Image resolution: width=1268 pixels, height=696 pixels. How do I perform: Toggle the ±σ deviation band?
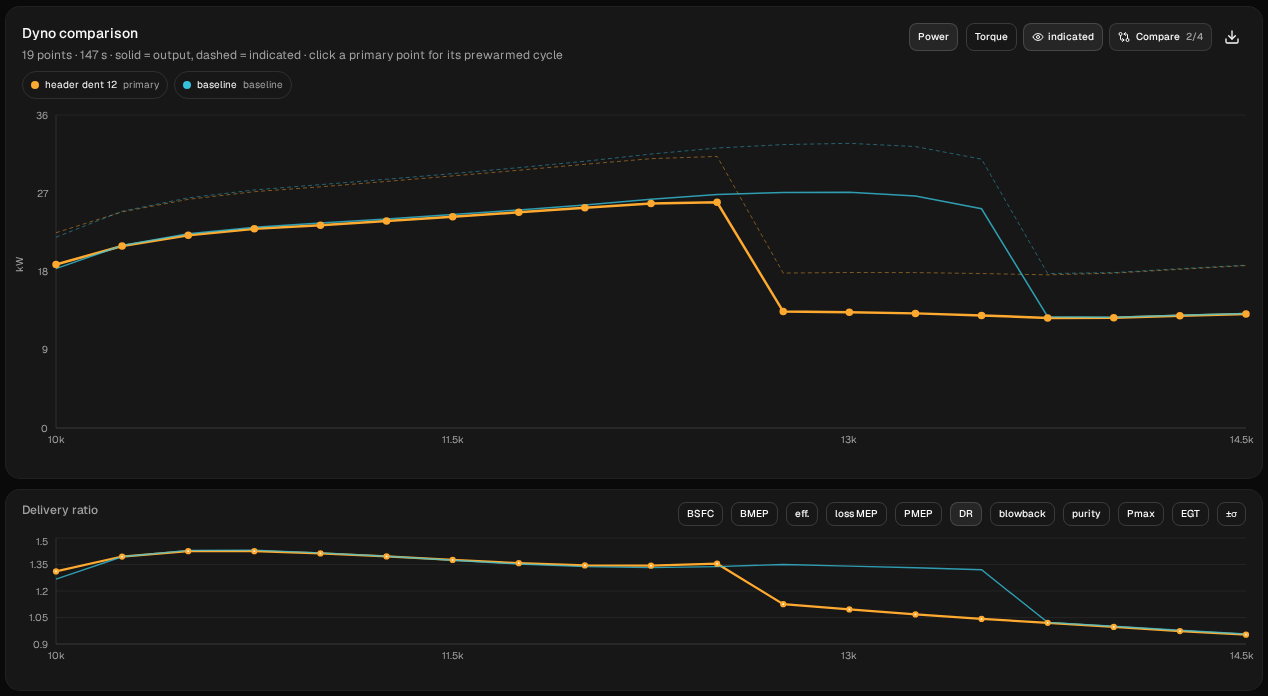[x=1231, y=514]
